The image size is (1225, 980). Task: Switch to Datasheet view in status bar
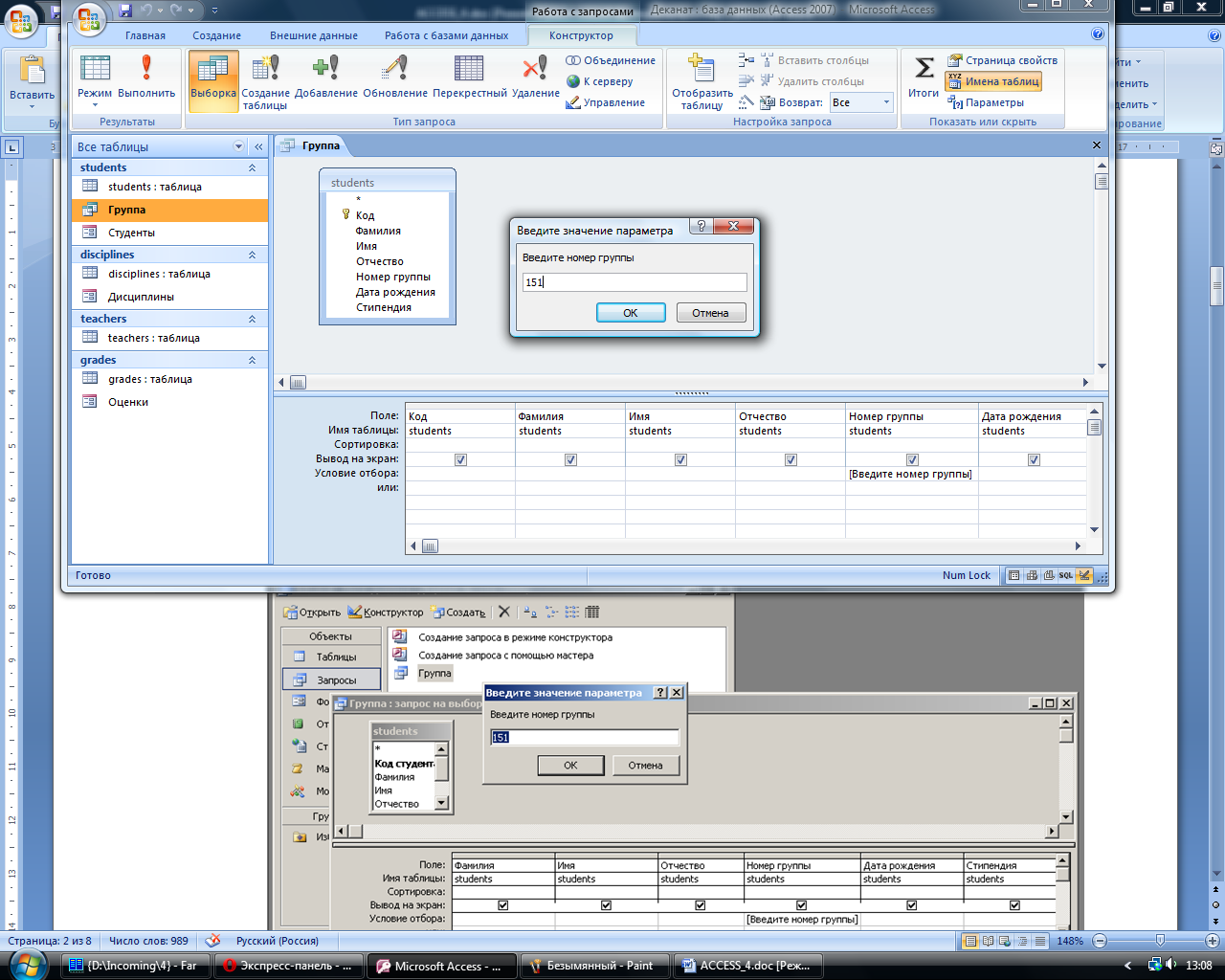pyautogui.click(x=1013, y=575)
